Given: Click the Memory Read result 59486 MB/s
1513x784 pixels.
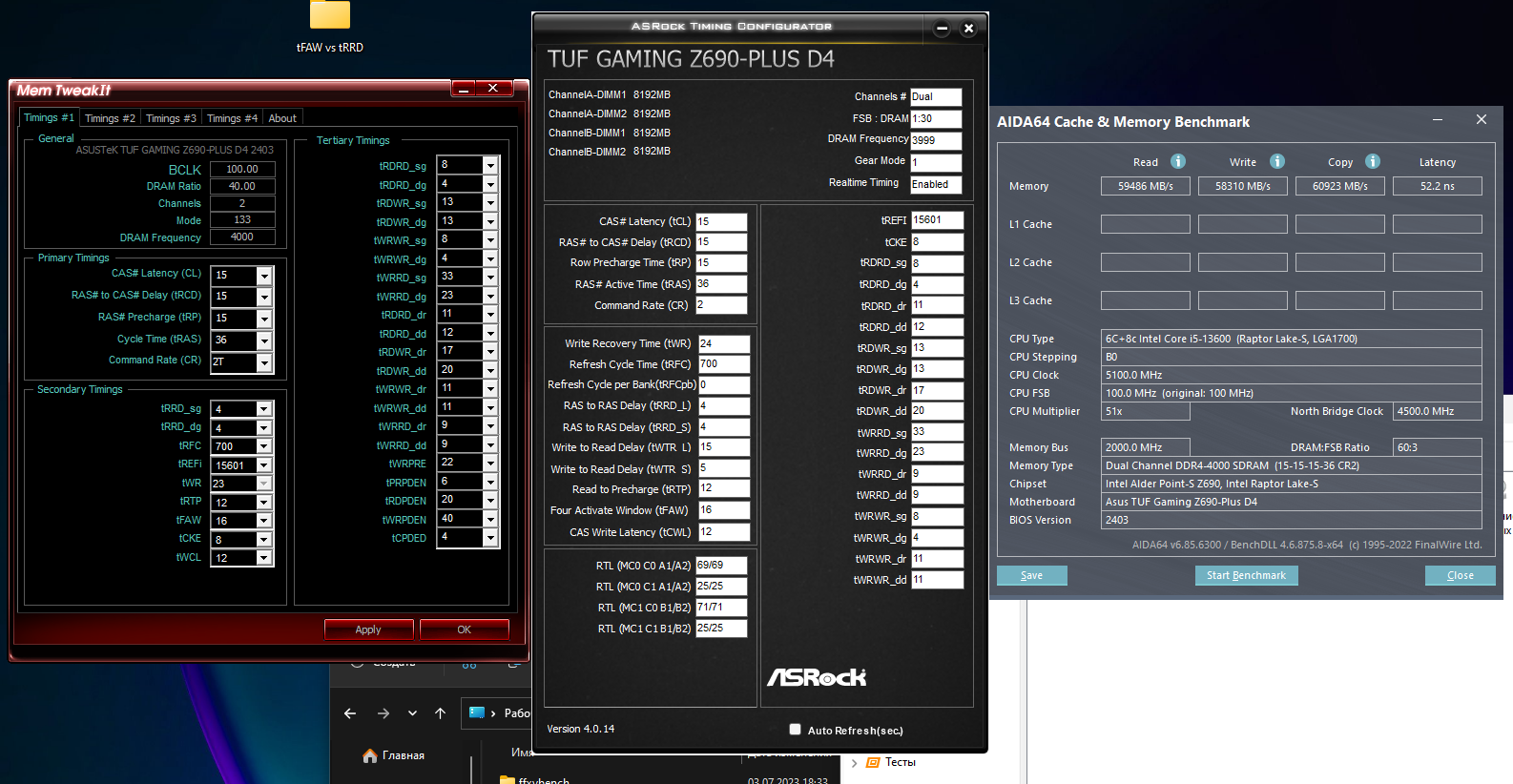Looking at the screenshot, I should 1146,186.
